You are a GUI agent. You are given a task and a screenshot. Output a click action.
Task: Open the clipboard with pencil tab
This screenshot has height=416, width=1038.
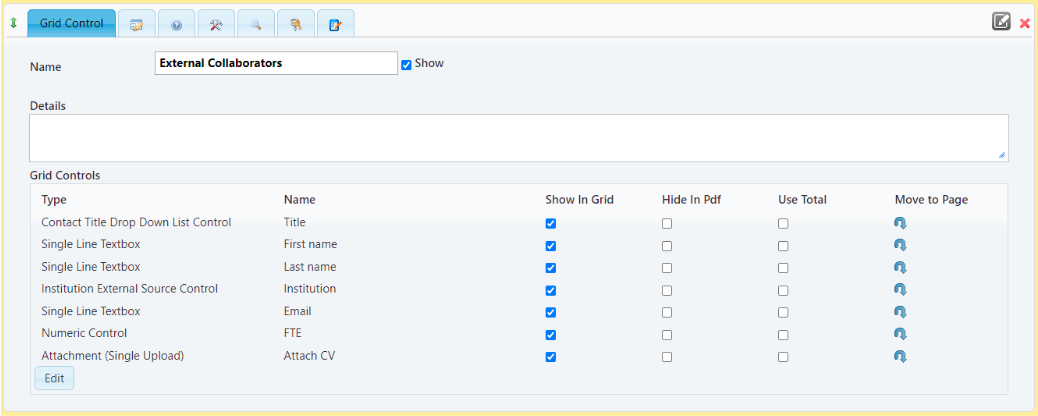(x=336, y=24)
